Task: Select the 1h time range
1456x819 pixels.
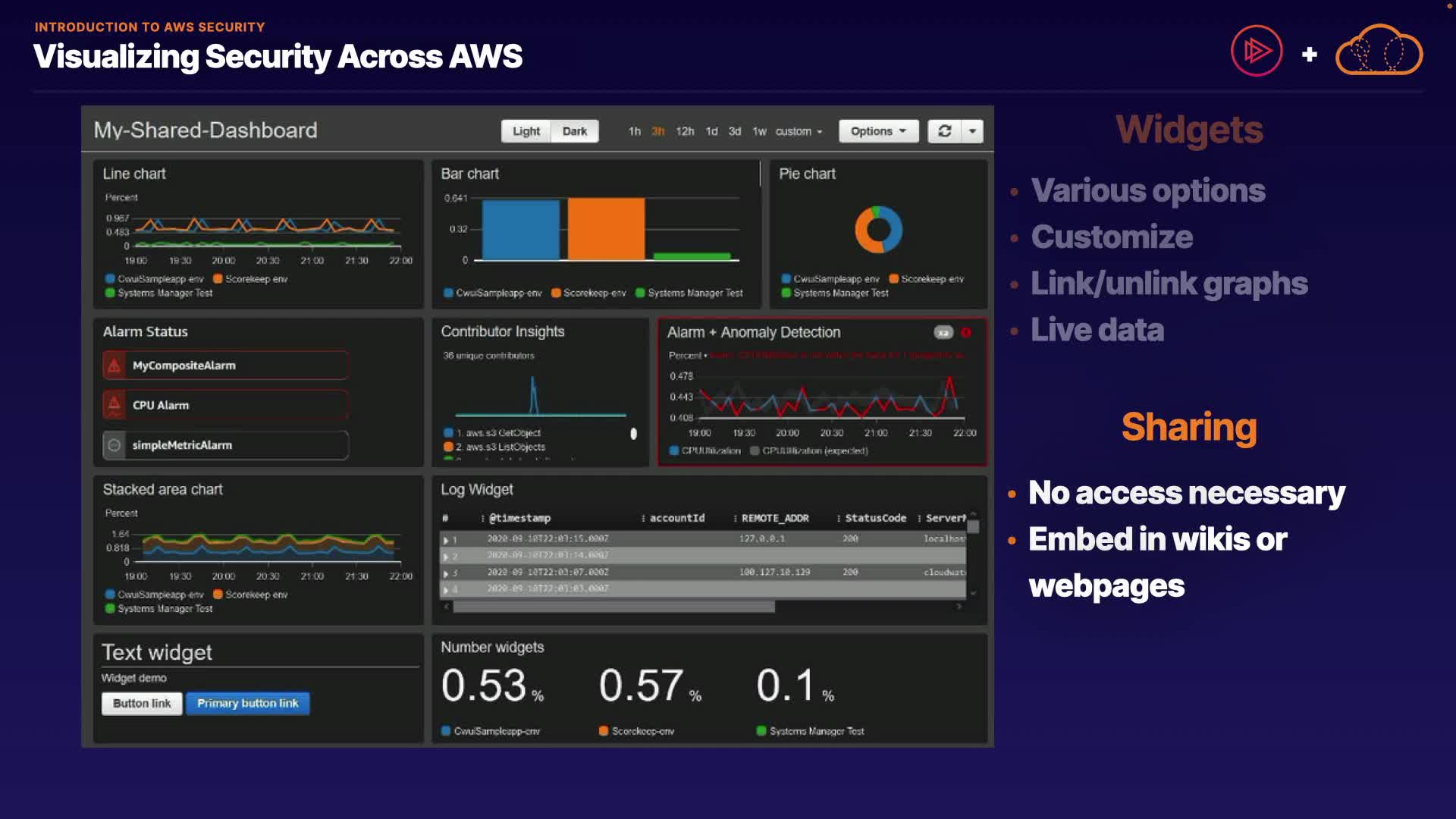Action: click(x=634, y=131)
